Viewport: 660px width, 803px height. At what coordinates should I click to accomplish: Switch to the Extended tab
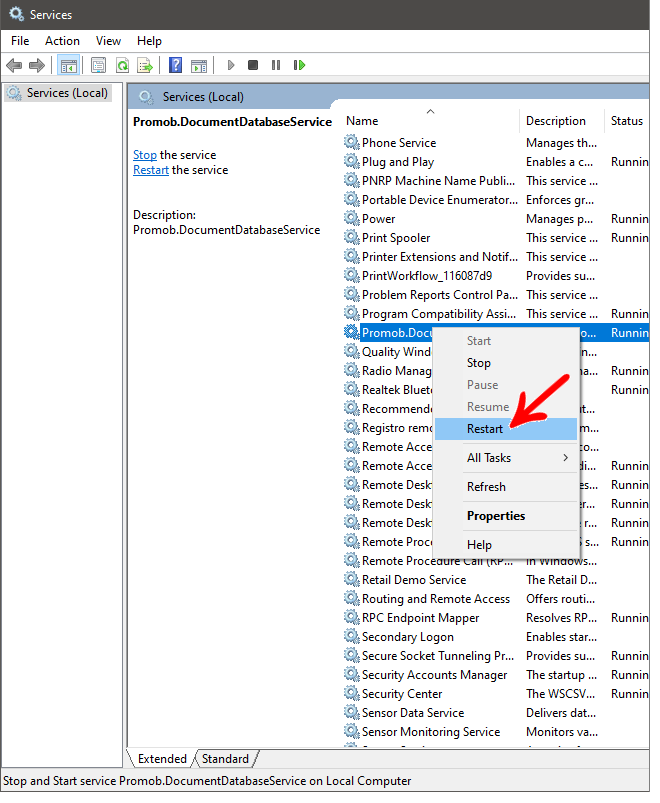tap(162, 759)
